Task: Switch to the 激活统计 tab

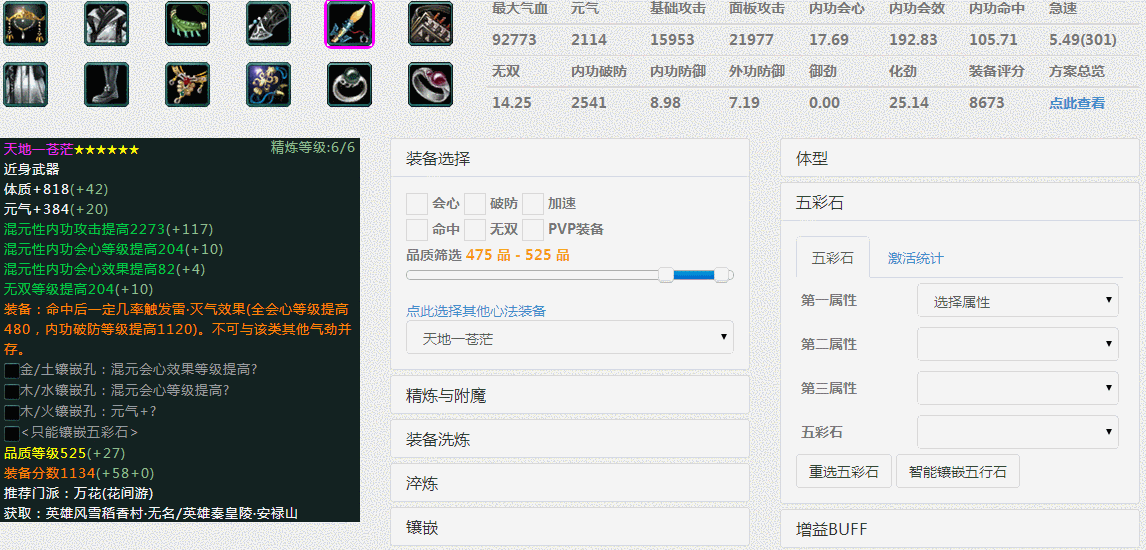Action: [915, 258]
